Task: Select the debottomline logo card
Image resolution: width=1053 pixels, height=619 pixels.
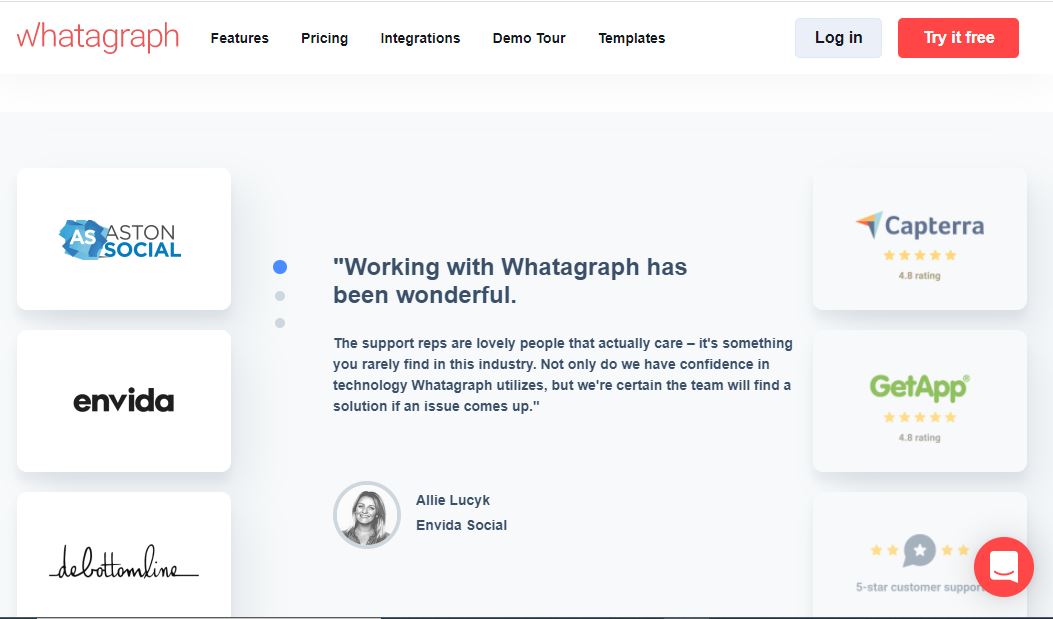Action: coord(124,556)
